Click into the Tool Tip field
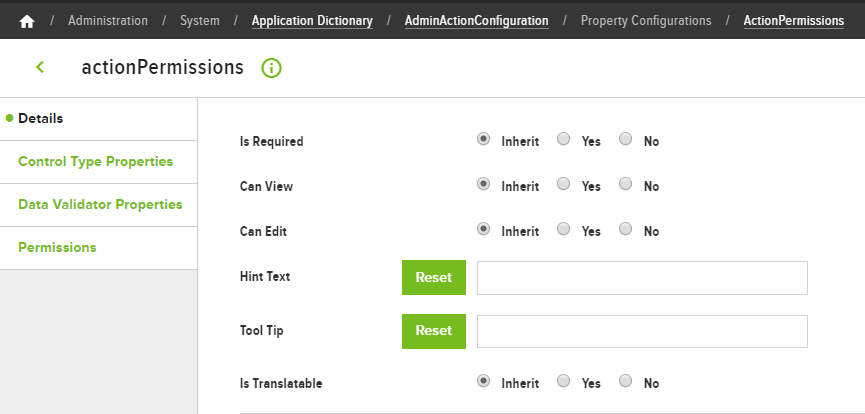The width and height of the screenshot is (865, 414). 642,332
